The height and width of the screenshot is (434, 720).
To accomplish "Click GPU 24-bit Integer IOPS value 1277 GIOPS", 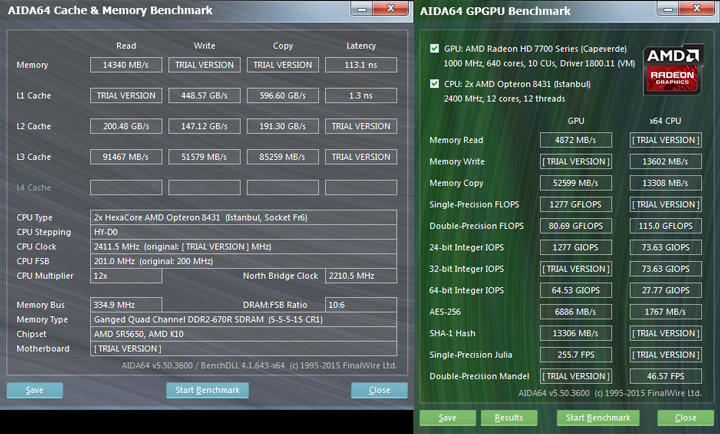I will [576, 248].
